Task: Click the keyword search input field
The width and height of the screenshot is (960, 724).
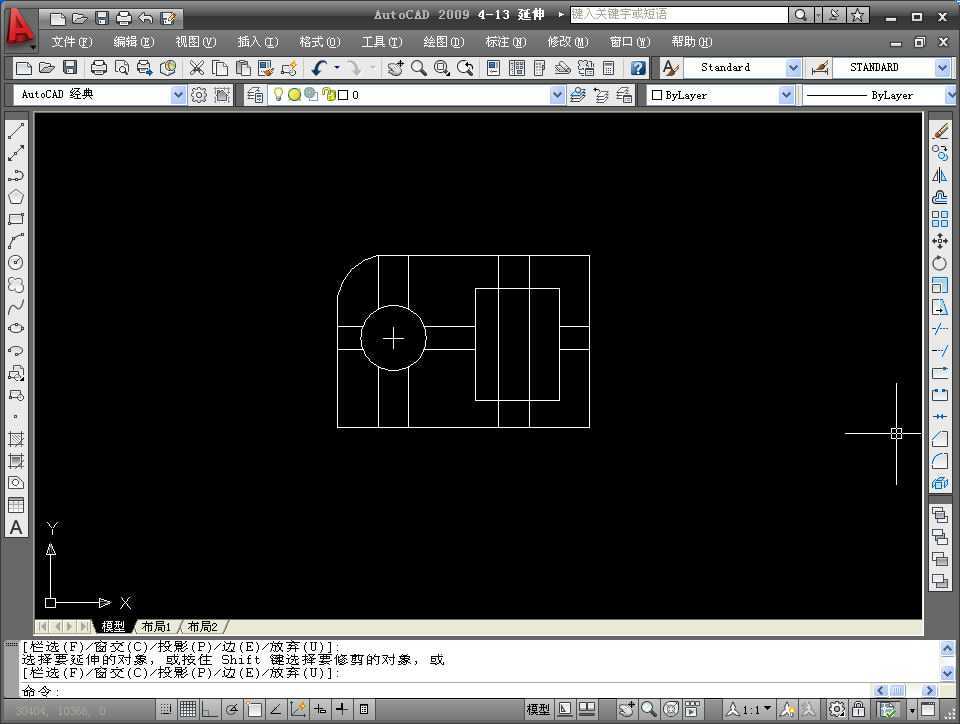Action: (x=679, y=15)
